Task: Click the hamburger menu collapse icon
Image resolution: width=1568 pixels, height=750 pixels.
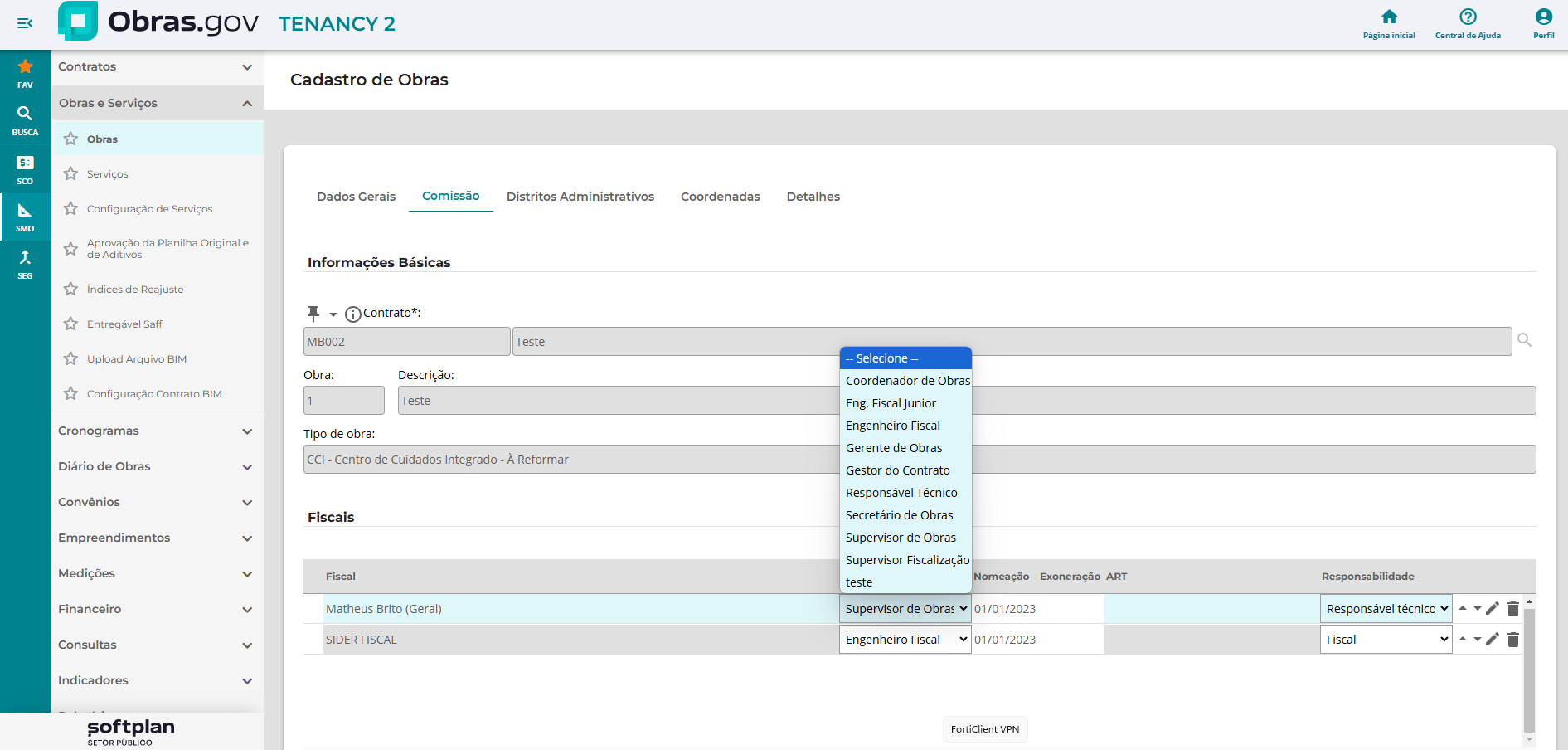Action: (x=25, y=23)
